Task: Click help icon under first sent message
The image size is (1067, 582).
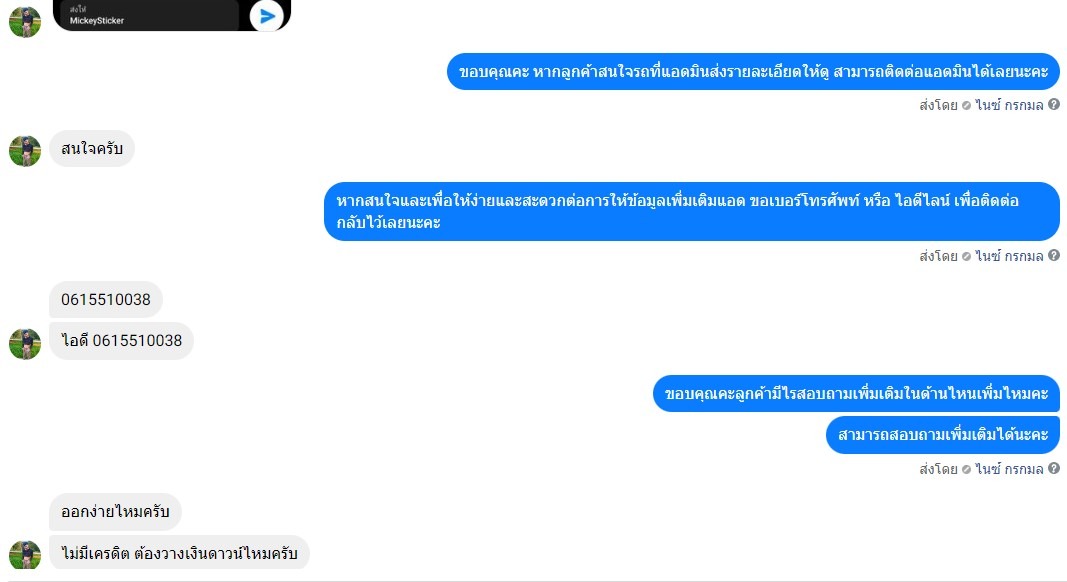Action: [1053, 104]
